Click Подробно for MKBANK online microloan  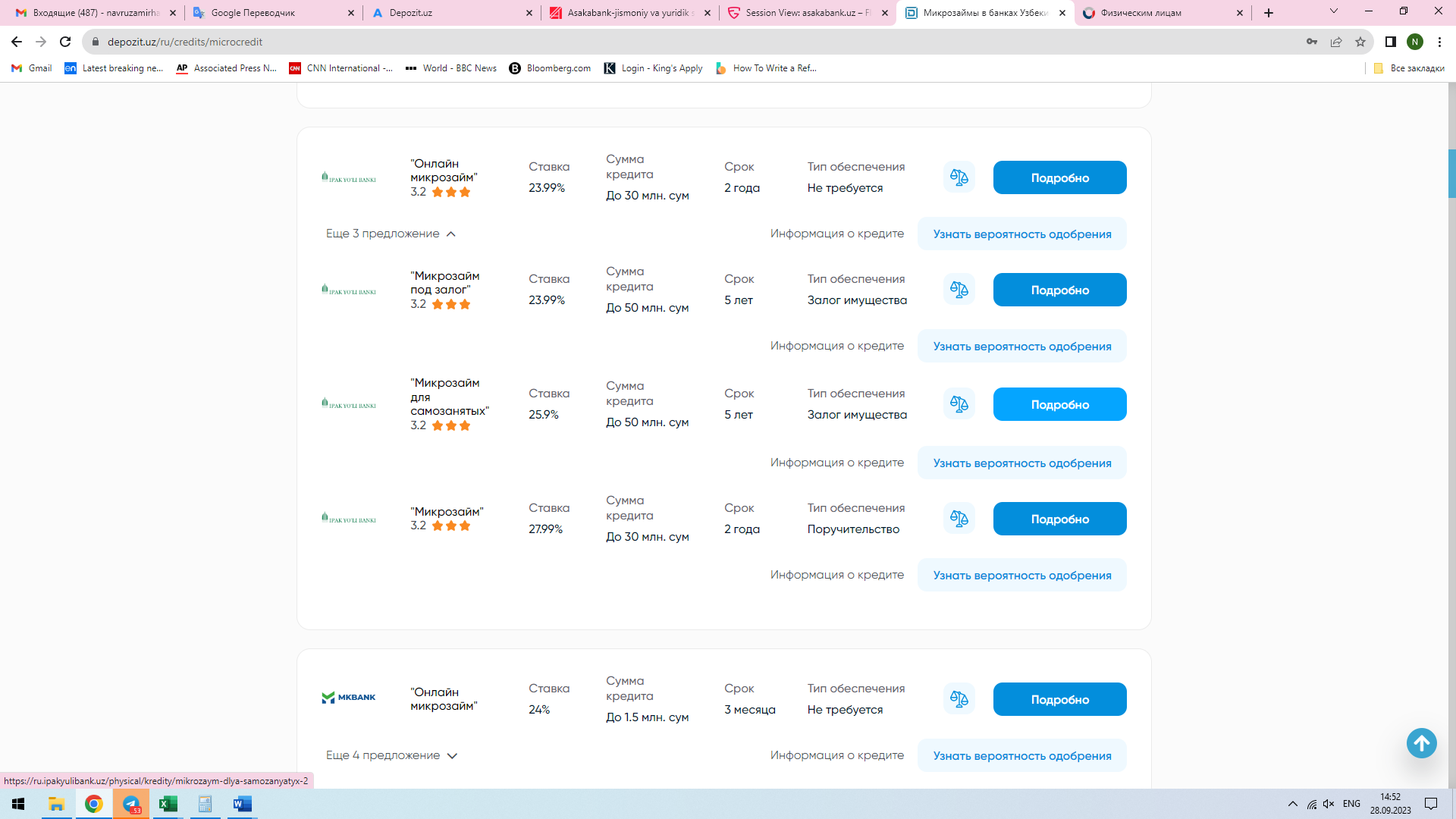pyautogui.click(x=1059, y=699)
